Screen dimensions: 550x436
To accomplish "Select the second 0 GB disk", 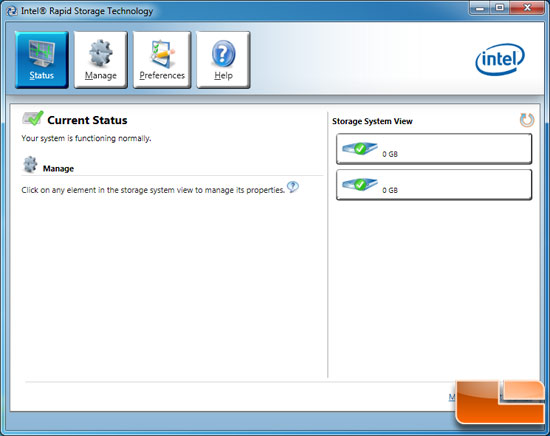I will [x=434, y=185].
